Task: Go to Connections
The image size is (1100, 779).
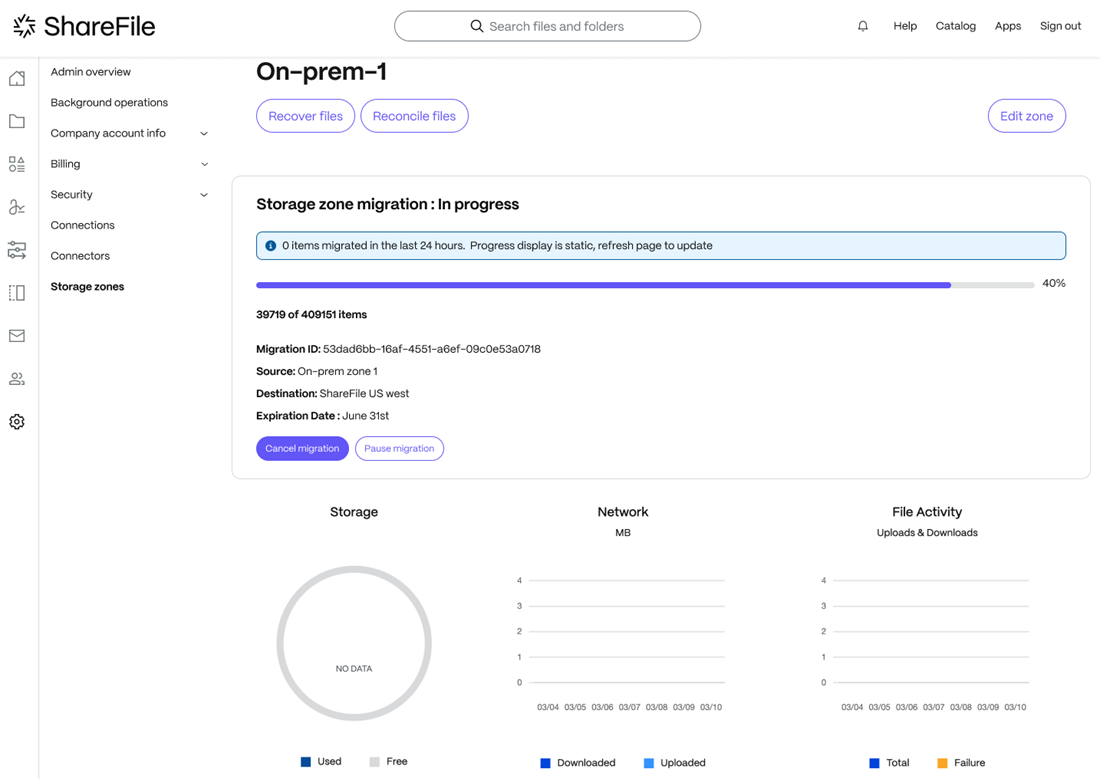Action: [x=82, y=225]
